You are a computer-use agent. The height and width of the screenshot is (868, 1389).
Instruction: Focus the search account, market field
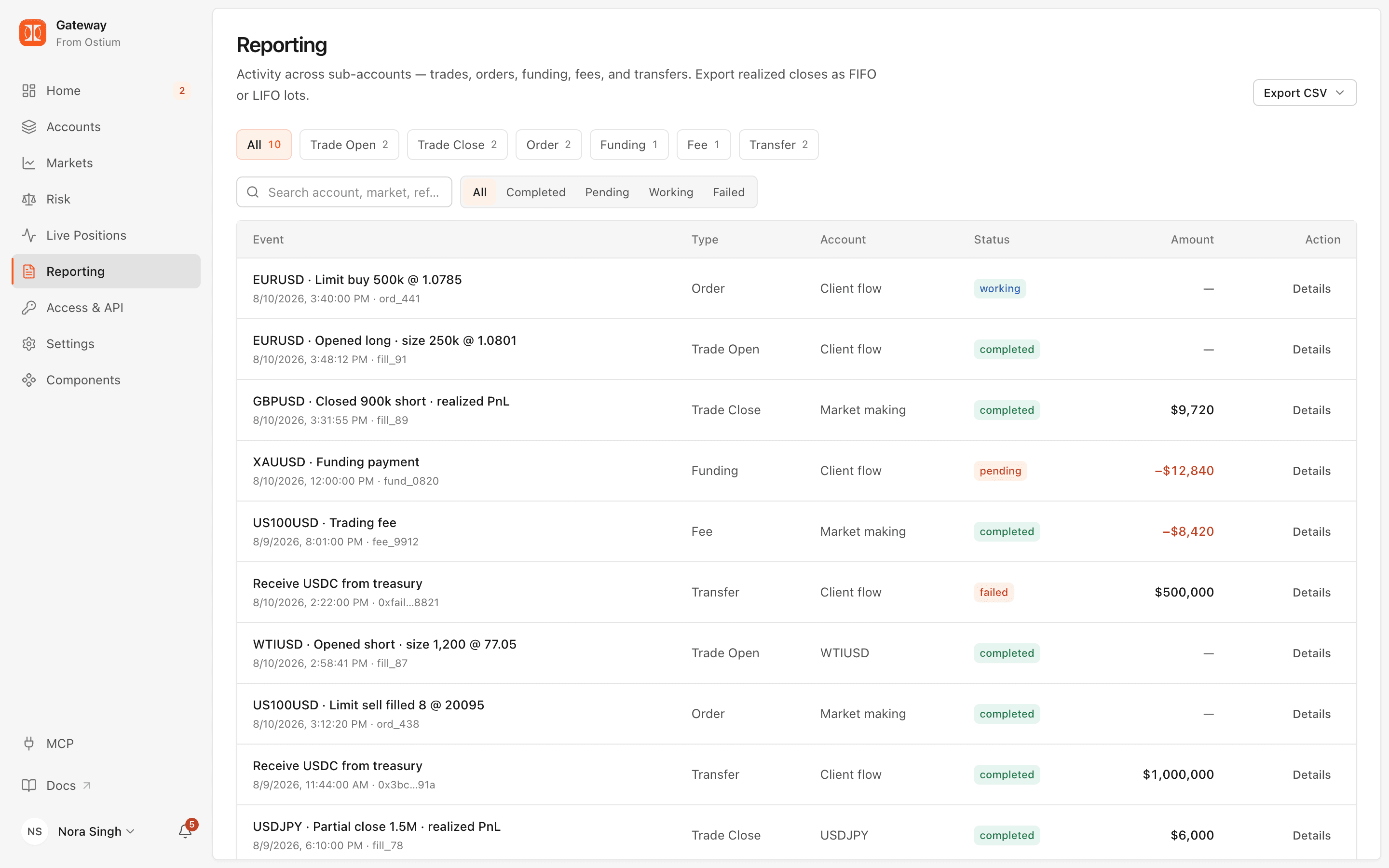[344, 192]
